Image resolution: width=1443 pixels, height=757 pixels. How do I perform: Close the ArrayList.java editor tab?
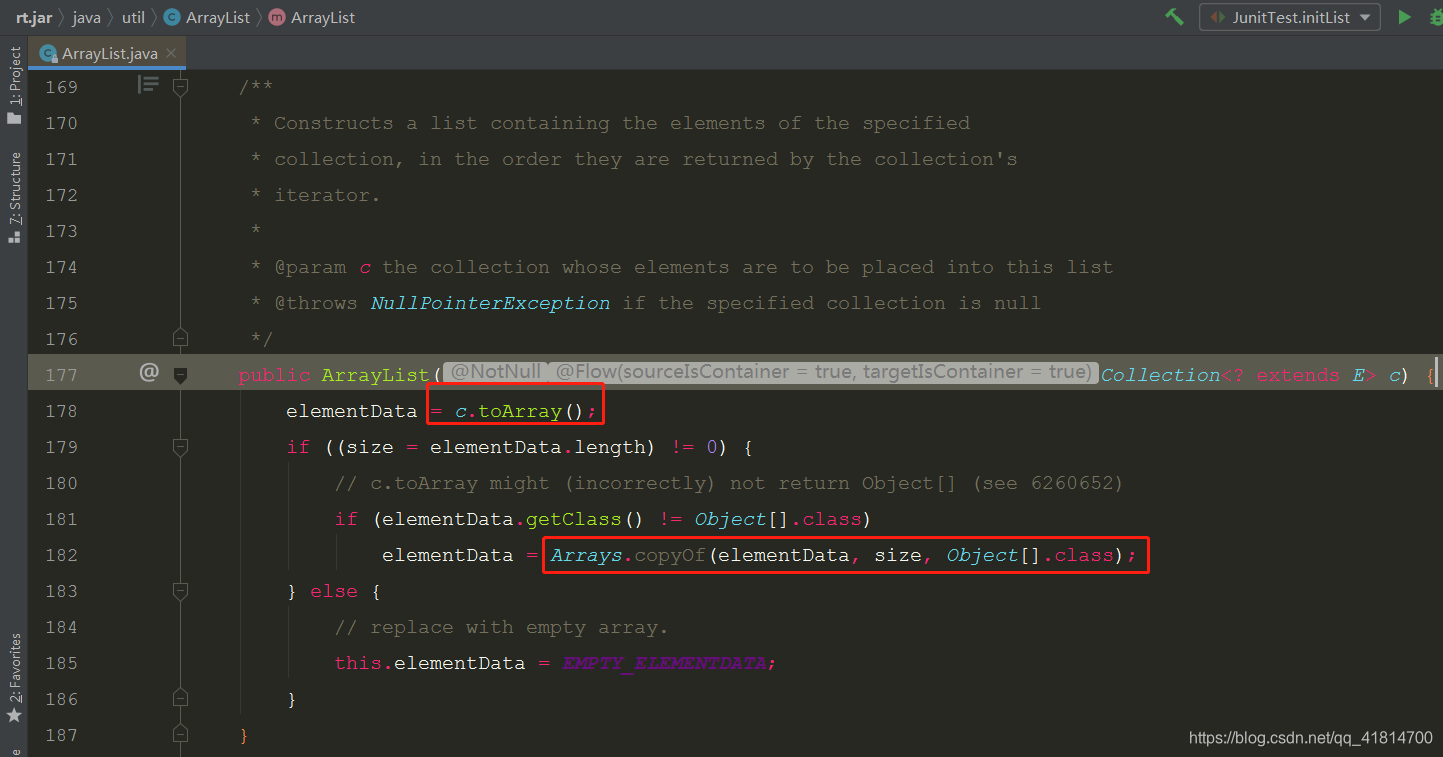pyautogui.click(x=171, y=53)
